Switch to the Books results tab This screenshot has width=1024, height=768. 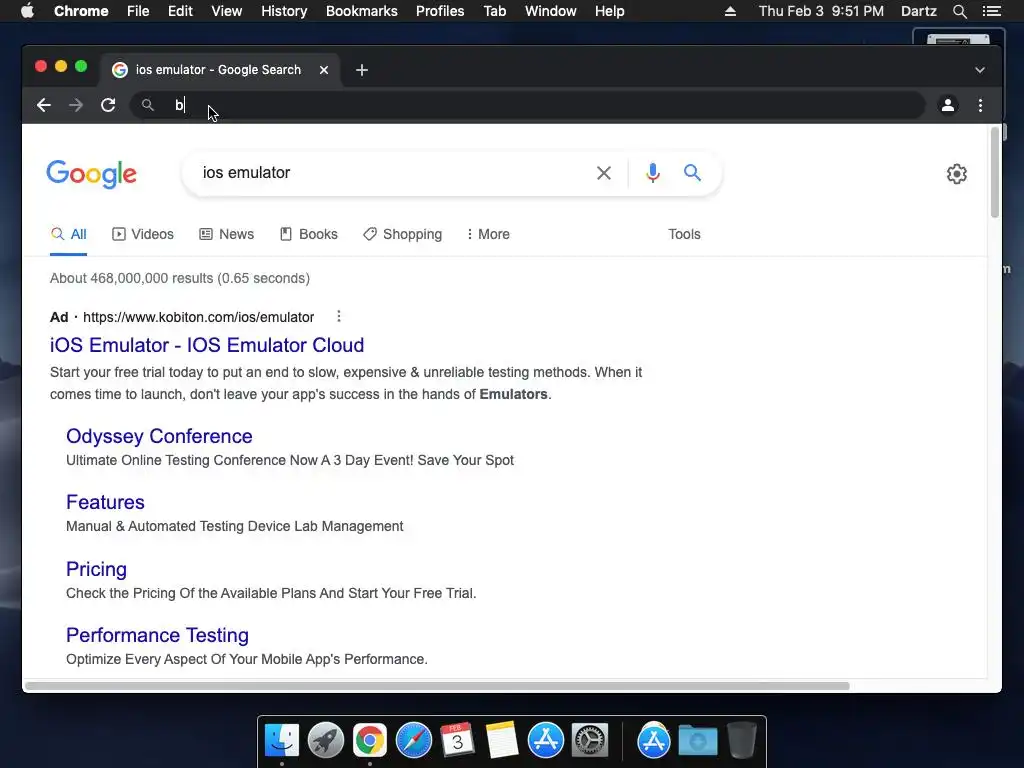(x=309, y=234)
